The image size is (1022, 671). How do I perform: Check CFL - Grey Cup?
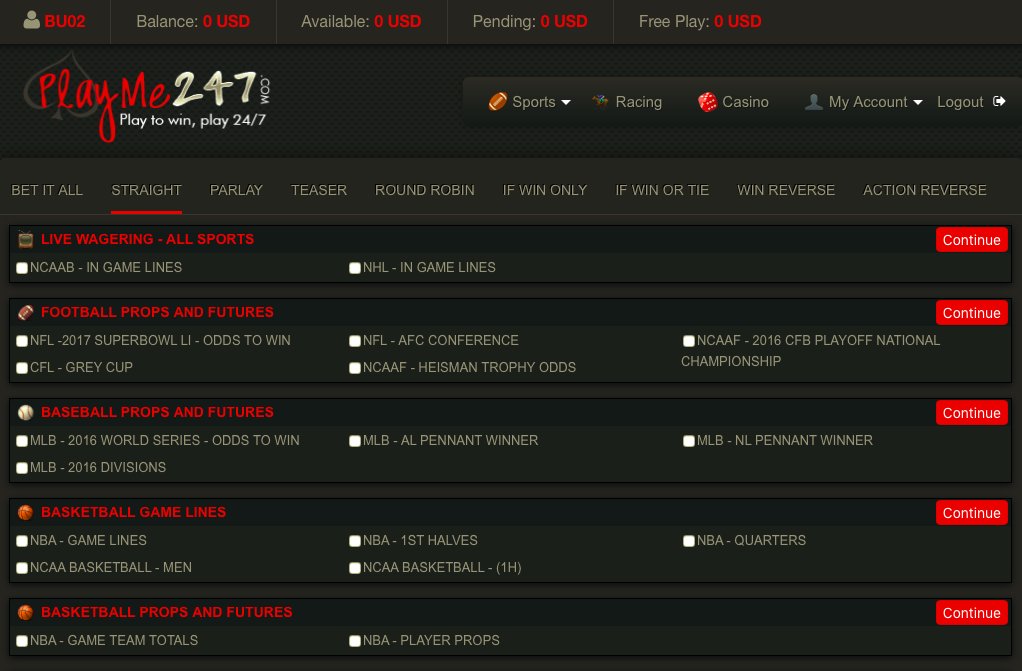22,368
